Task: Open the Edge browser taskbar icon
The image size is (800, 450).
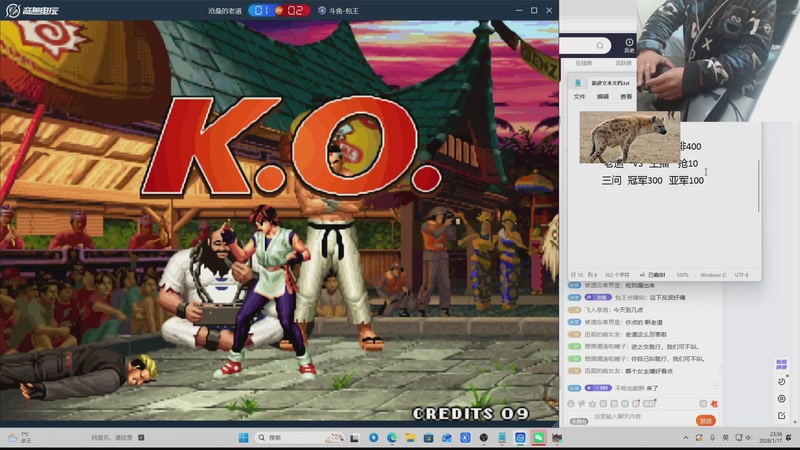Action: pyautogui.click(x=392, y=438)
